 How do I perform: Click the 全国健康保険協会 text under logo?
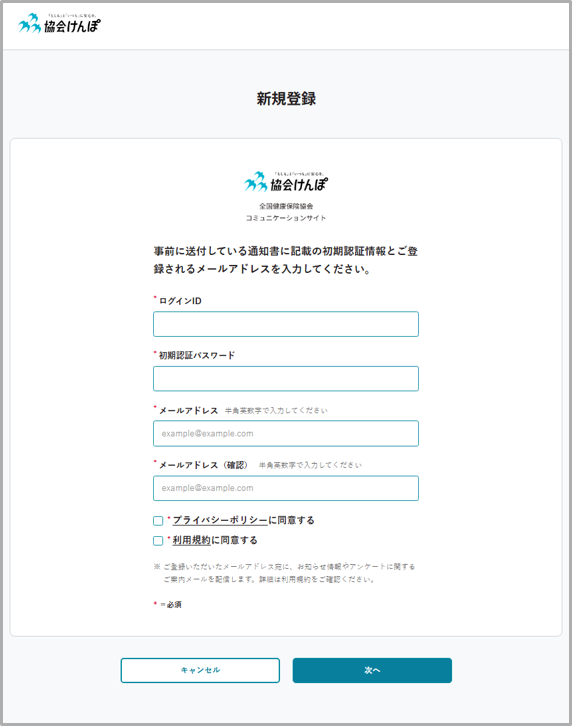click(286, 206)
